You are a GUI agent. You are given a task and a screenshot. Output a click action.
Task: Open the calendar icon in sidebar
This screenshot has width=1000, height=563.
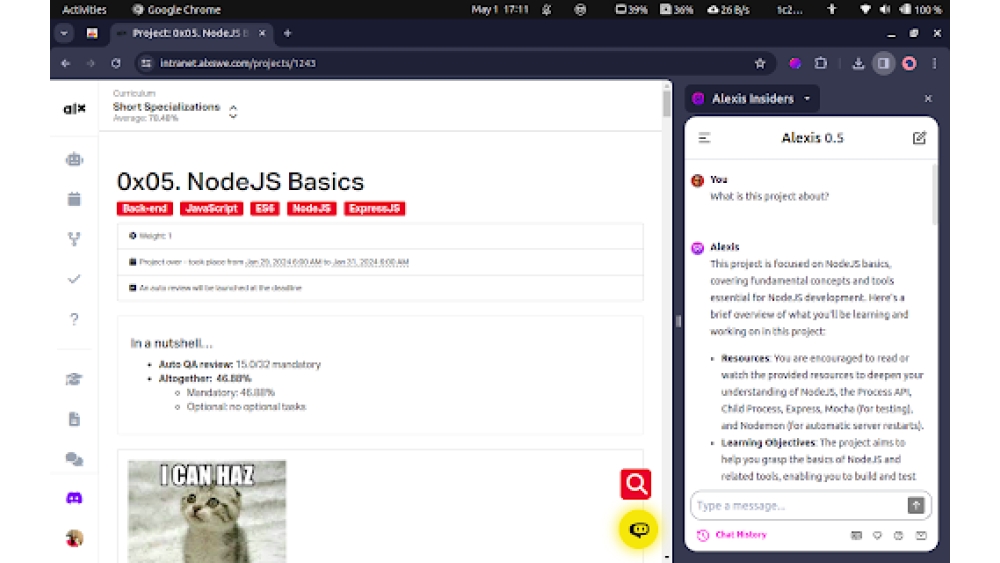pos(74,199)
